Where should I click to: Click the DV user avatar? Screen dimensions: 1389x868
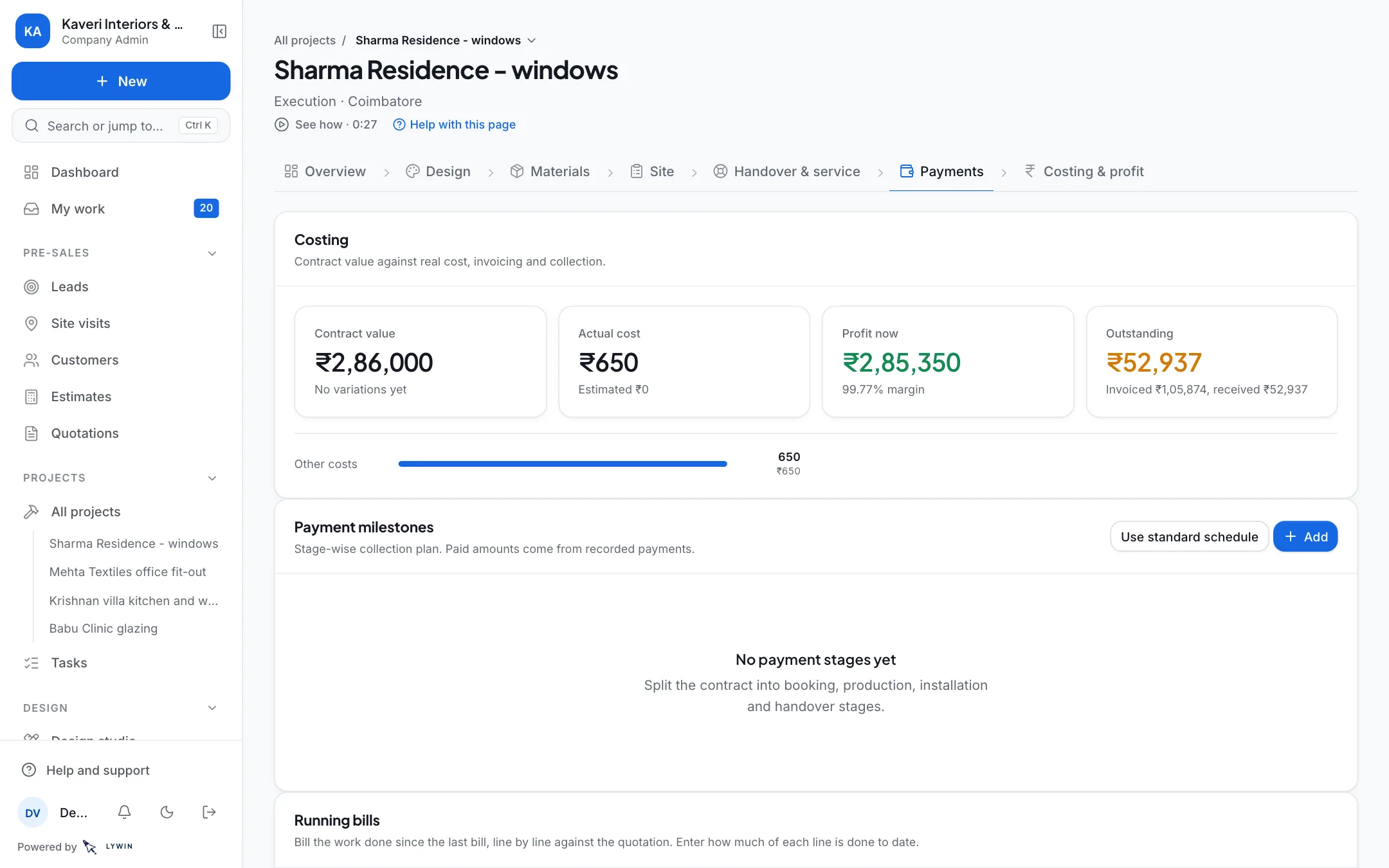[x=33, y=813]
